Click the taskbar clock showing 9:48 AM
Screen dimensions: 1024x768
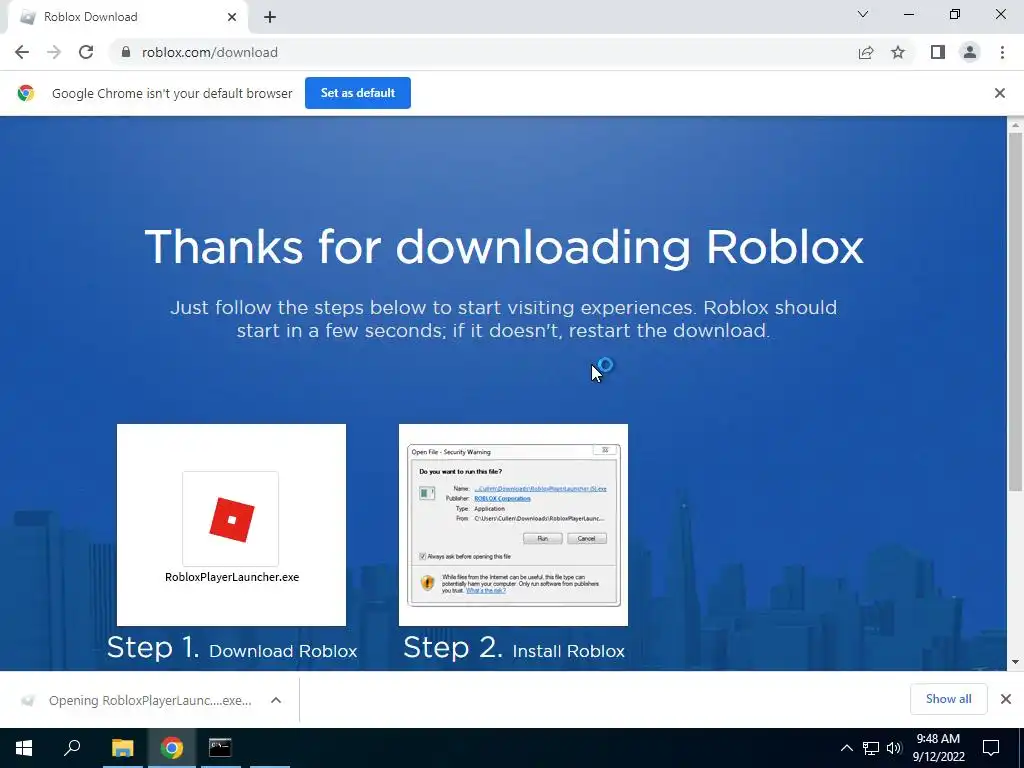(x=938, y=748)
